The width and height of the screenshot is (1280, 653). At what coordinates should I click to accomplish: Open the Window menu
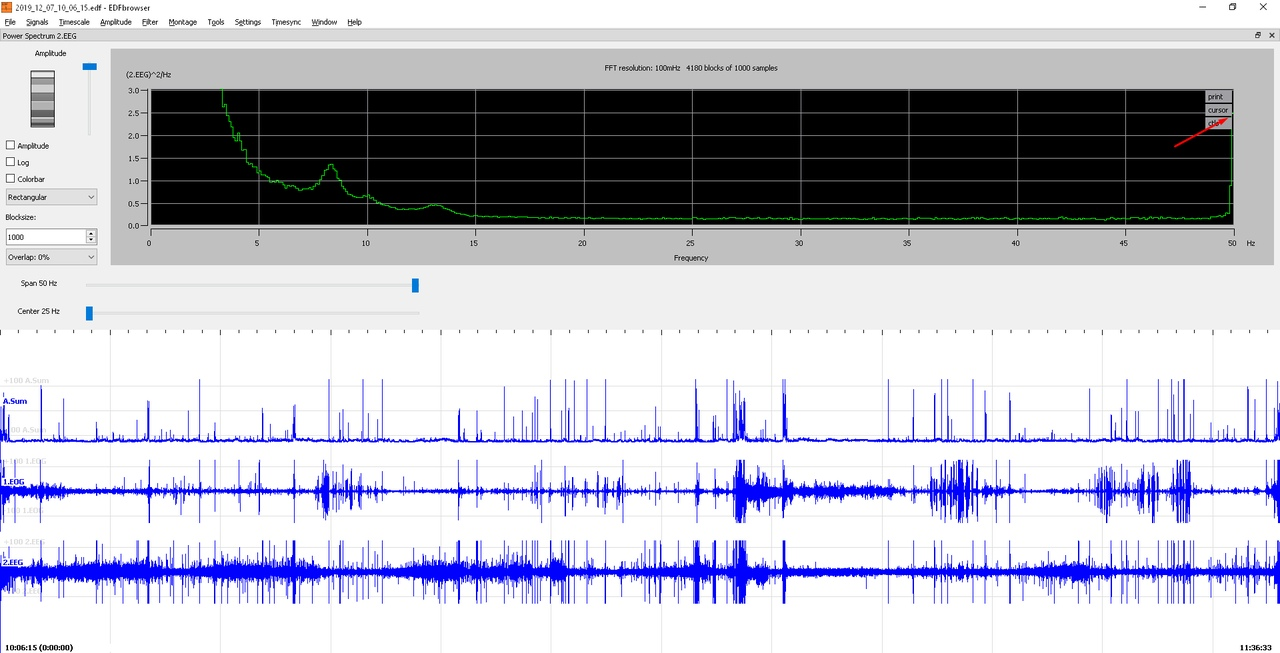324,22
